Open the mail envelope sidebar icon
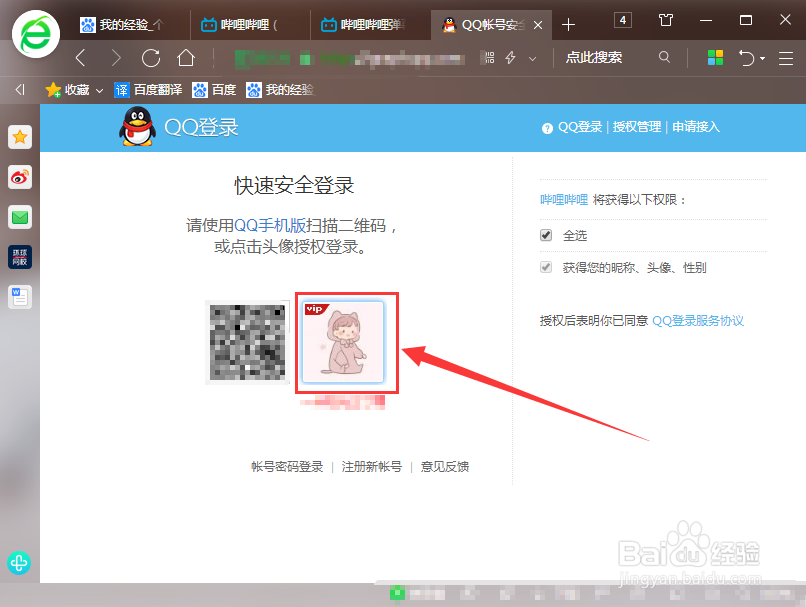 pos(20,217)
